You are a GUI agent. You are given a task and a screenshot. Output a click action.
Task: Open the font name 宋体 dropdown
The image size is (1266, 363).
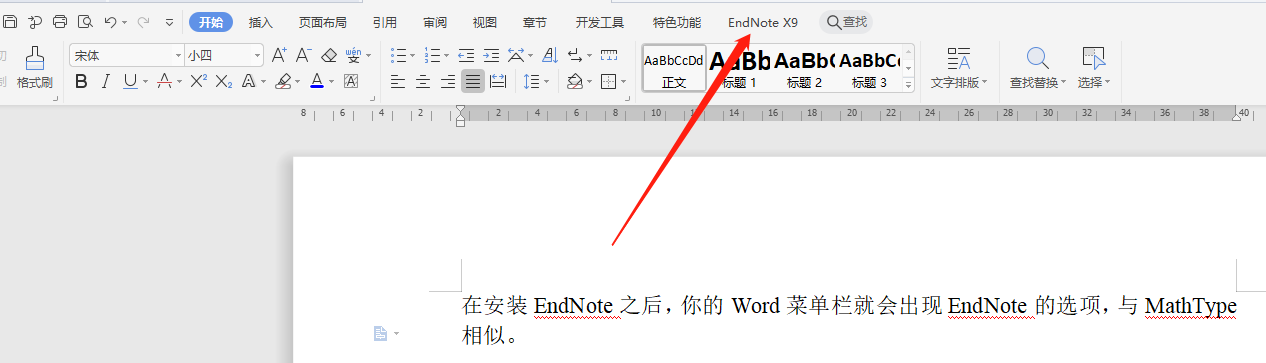(178, 55)
